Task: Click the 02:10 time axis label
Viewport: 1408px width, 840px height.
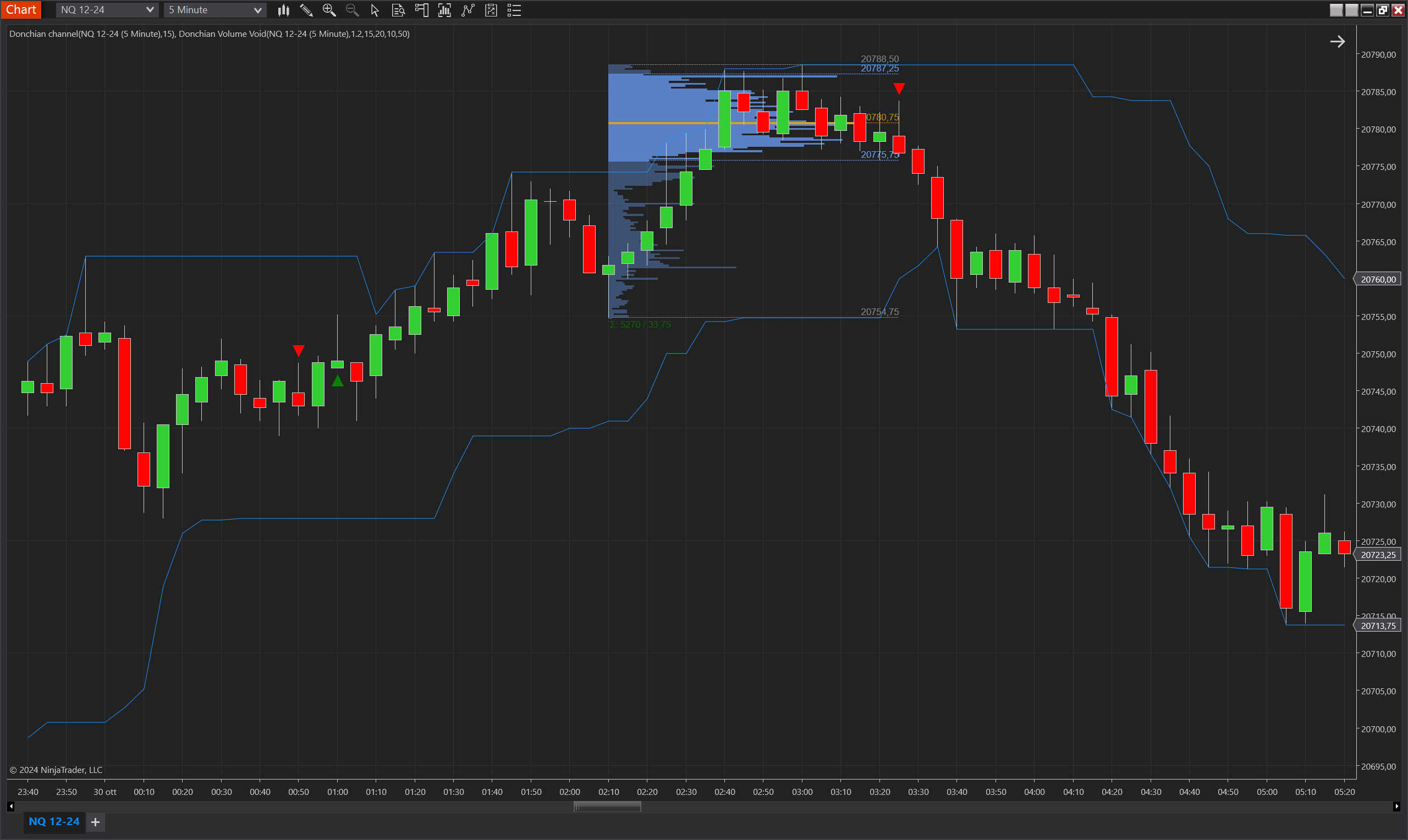Action: pos(609,792)
